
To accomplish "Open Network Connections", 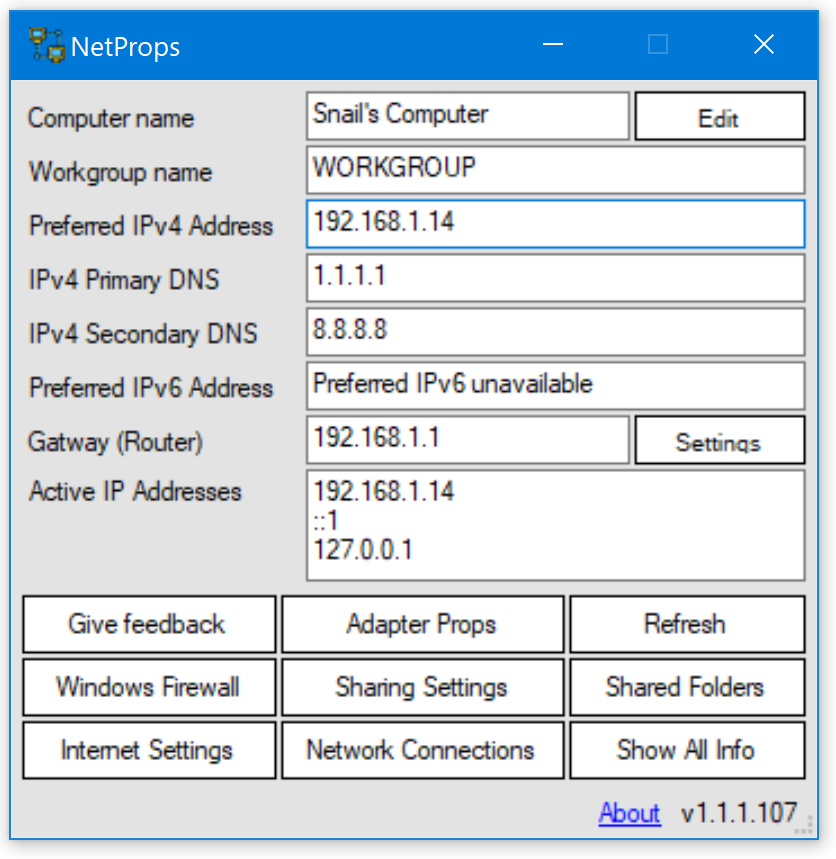I will coord(422,750).
